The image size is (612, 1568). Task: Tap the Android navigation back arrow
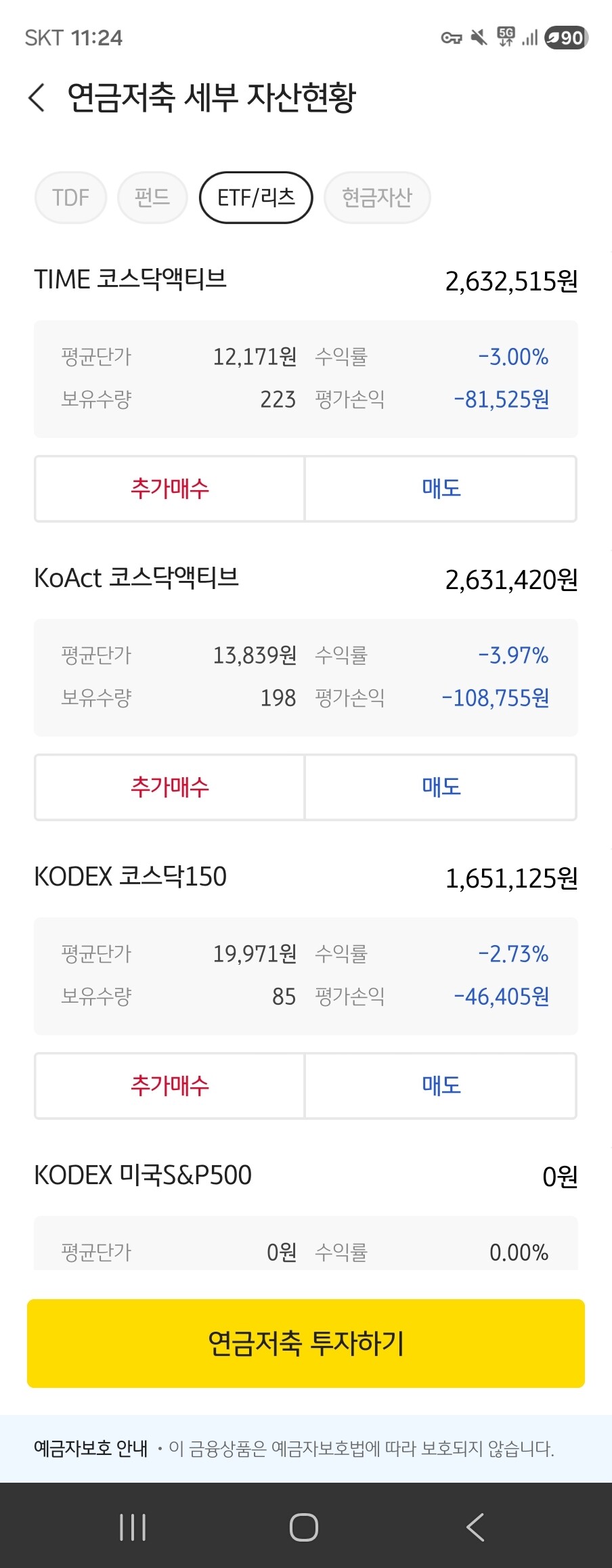coord(475,1527)
